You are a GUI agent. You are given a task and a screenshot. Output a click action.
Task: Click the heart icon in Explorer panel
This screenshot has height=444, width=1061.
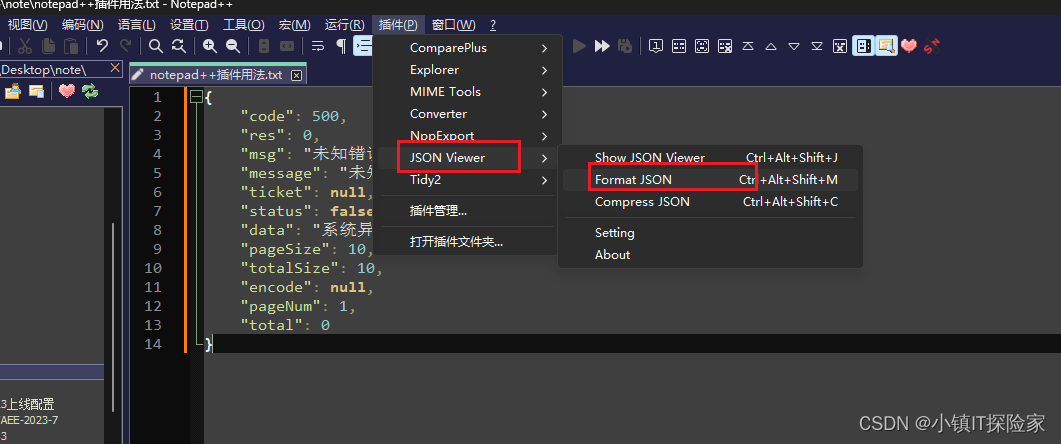[66, 91]
